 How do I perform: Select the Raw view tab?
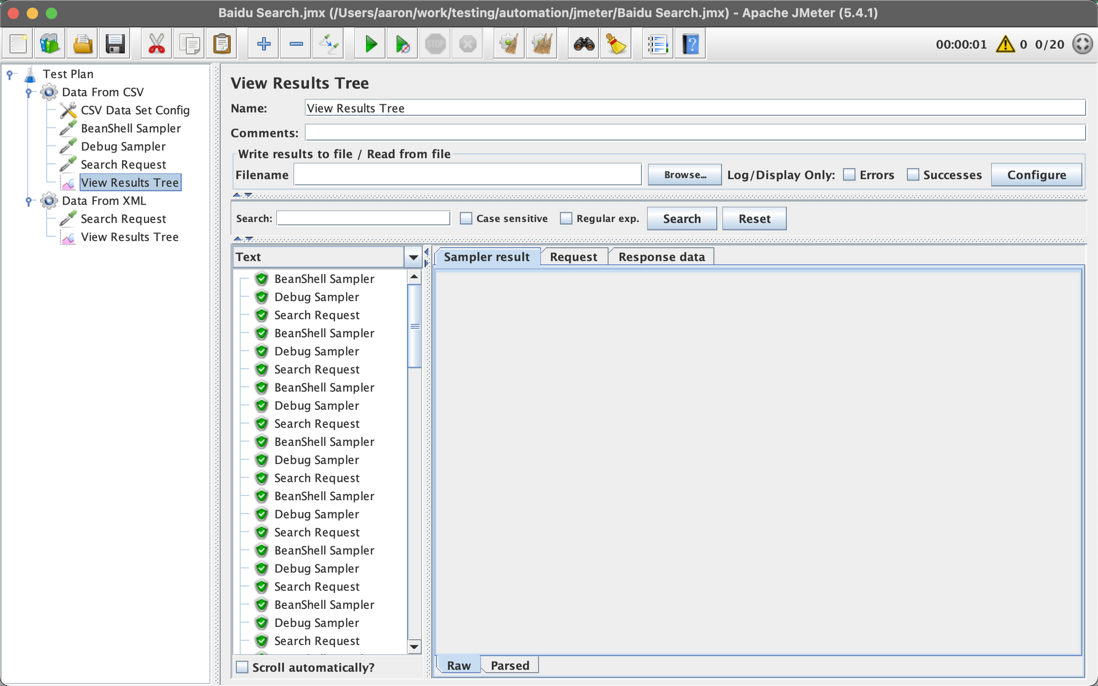tap(459, 665)
